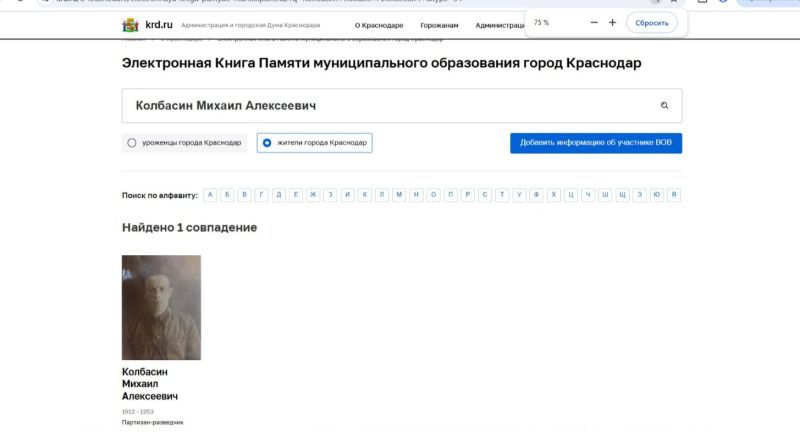Click the Электронная Книга Памяти page heading
Viewport: 800px width, 432px height.
pyautogui.click(x=382, y=63)
